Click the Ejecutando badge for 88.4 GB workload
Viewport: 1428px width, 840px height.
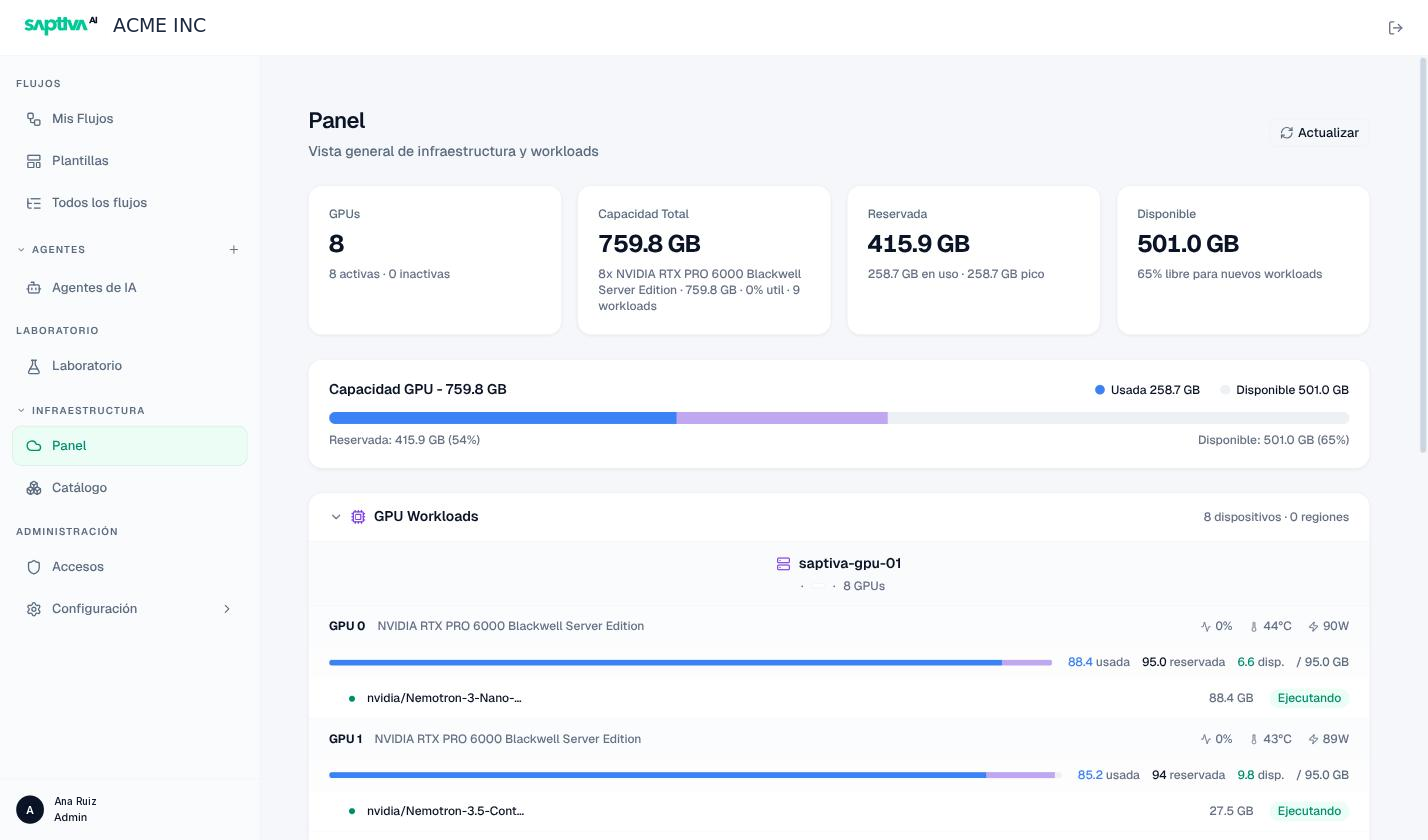(1309, 698)
